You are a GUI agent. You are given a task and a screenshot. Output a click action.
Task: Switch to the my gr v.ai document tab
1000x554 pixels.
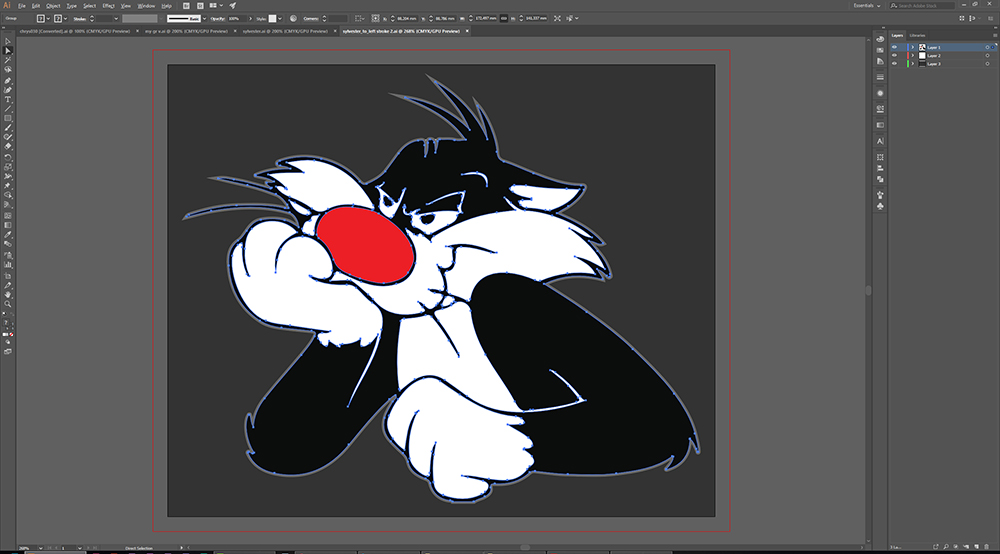pyautogui.click(x=186, y=31)
